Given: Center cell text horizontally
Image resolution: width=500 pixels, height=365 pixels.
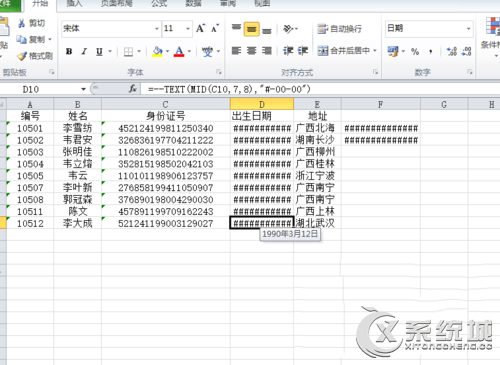Looking at the screenshot, I should coord(252,51).
